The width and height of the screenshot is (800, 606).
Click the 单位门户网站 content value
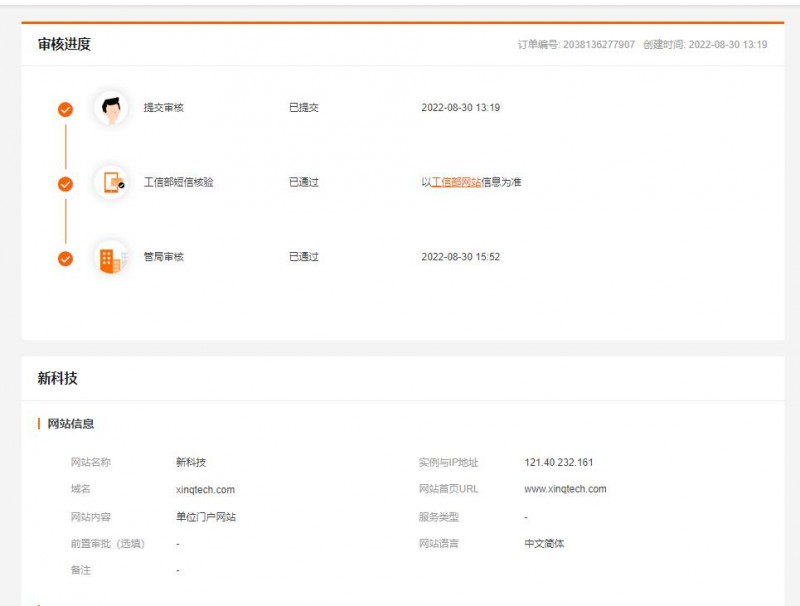205,517
